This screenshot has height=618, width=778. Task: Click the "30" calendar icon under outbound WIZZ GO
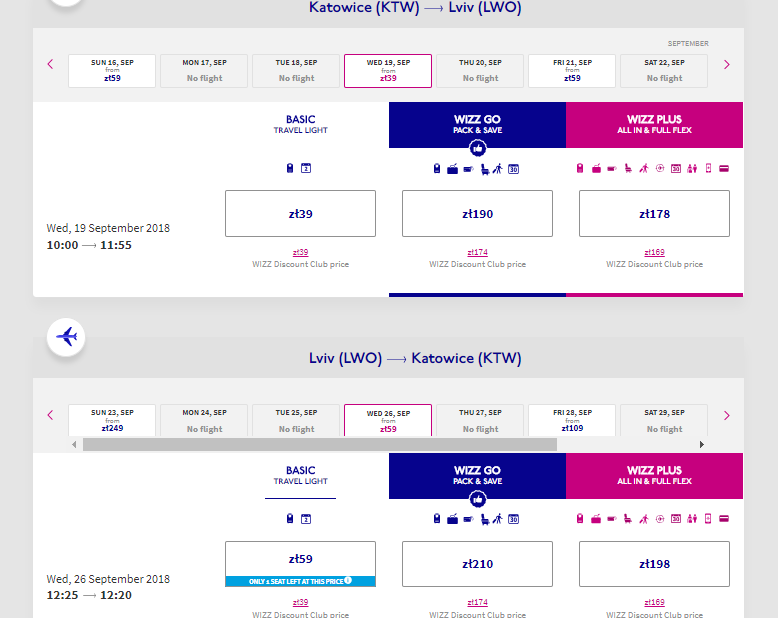pyautogui.click(x=513, y=168)
